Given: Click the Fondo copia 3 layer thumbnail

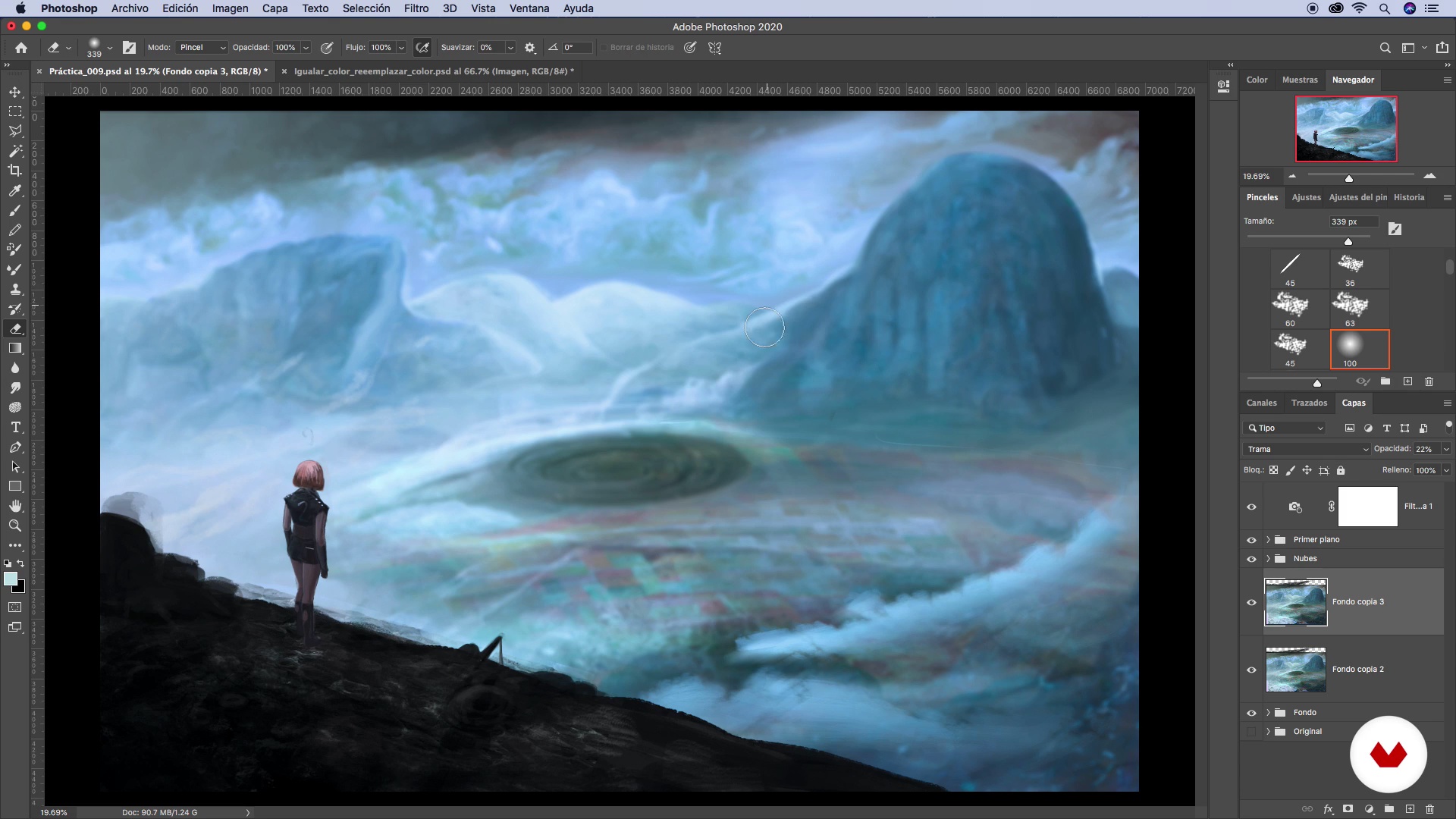Looking at the screenshot, I should [x=1296, y=602].
